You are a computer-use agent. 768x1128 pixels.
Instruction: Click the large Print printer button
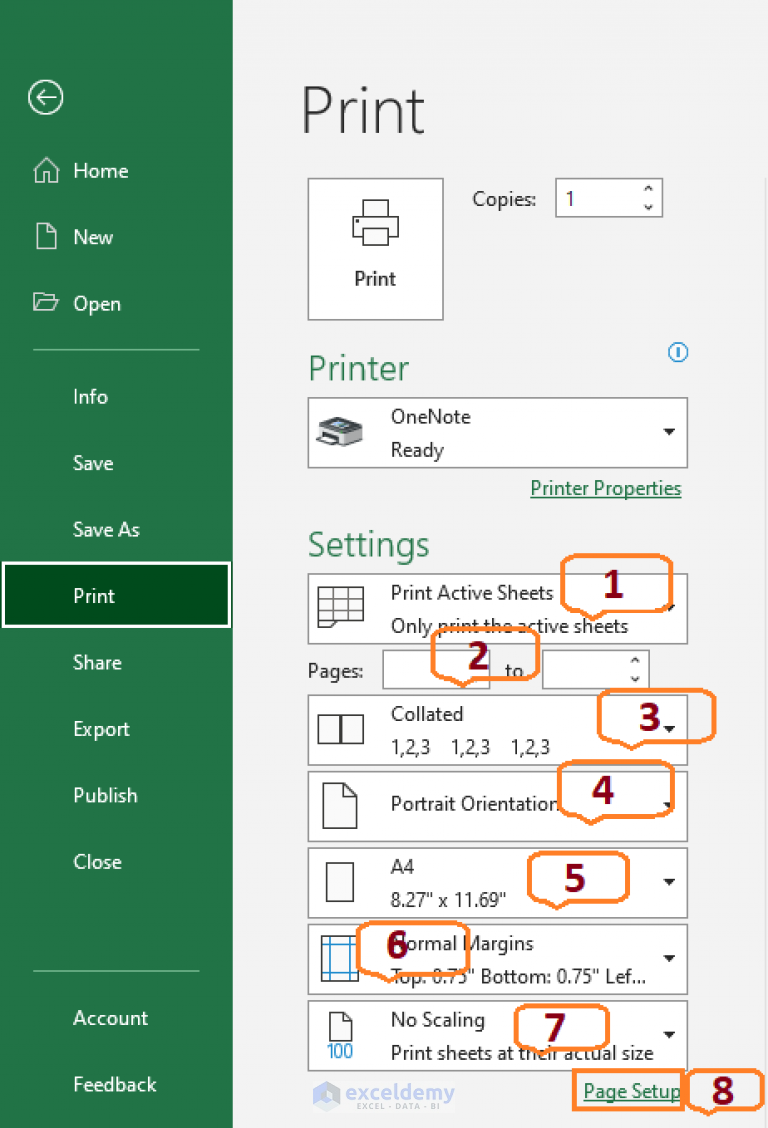[x=375, y=249]
